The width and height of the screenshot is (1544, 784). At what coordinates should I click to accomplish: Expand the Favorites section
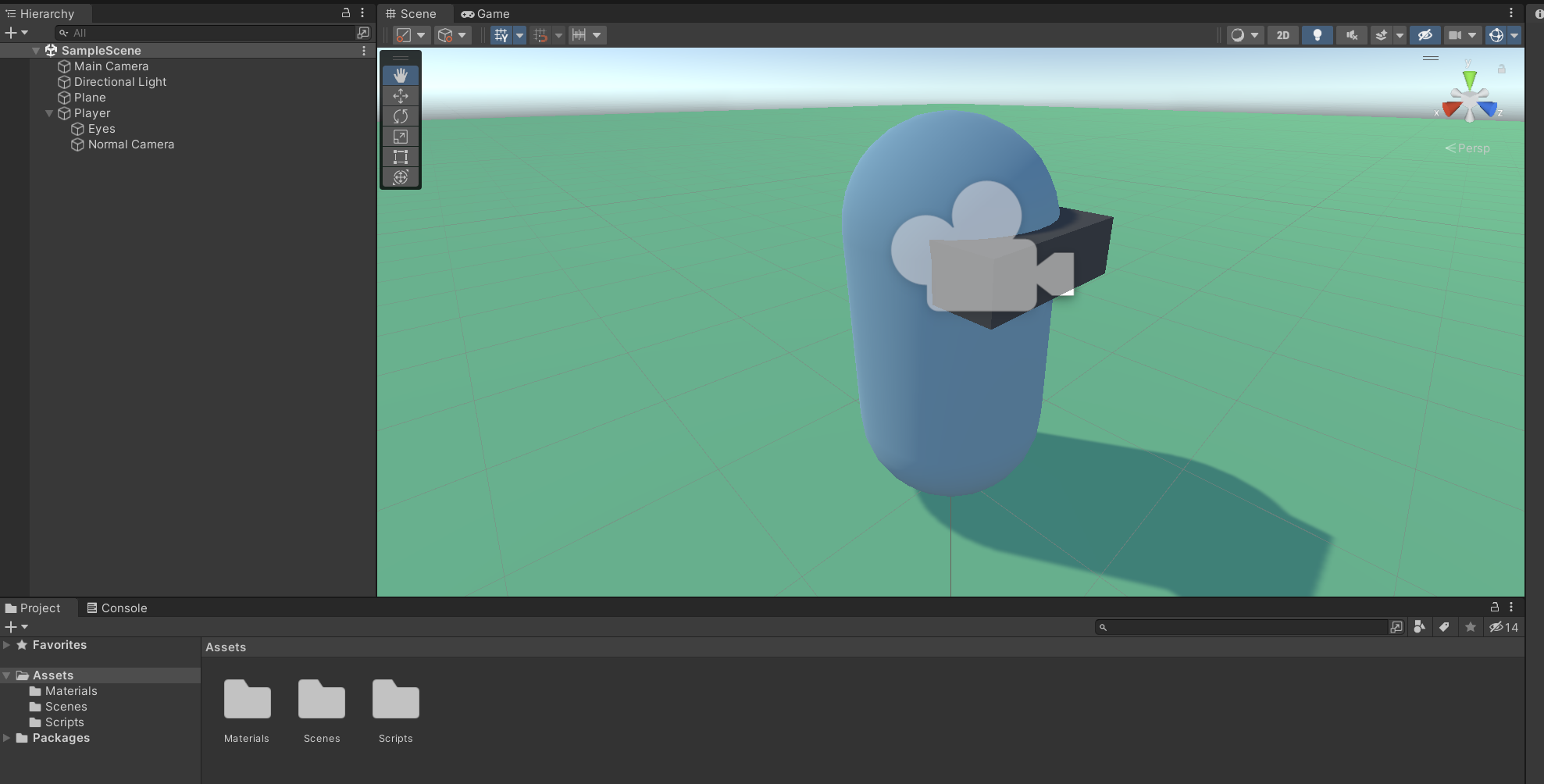(x=6, y=645)
